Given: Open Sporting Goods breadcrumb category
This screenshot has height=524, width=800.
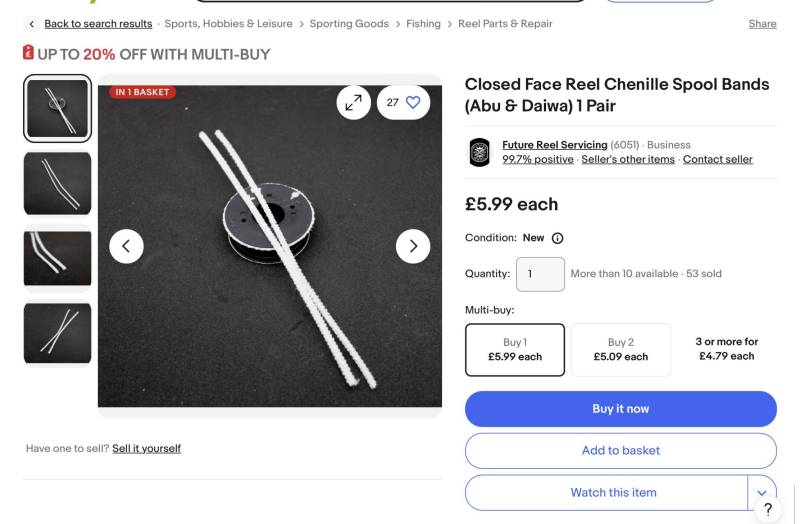Looking at the screenshot, I should 349,24.
